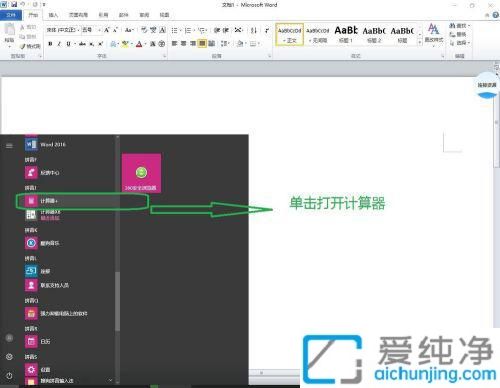Grow font size with the larger A icon
The image size is (500, 388).
107,30
